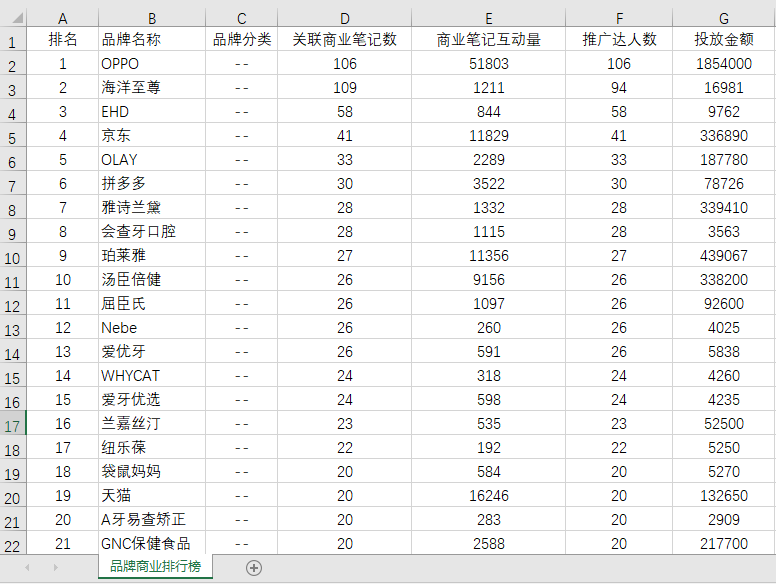Select row 1 header
Viewport: 776px width, 584px height.
[x=13, y=40]
